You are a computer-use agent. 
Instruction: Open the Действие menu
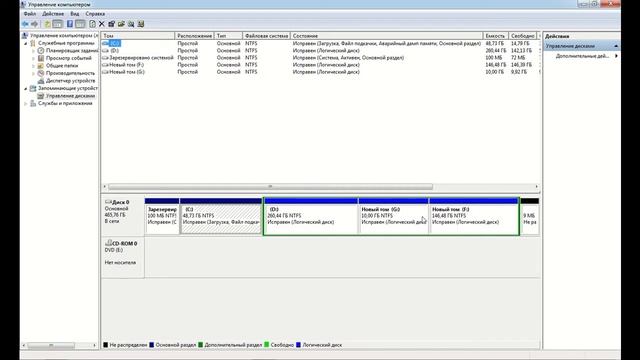pos(53,14)
